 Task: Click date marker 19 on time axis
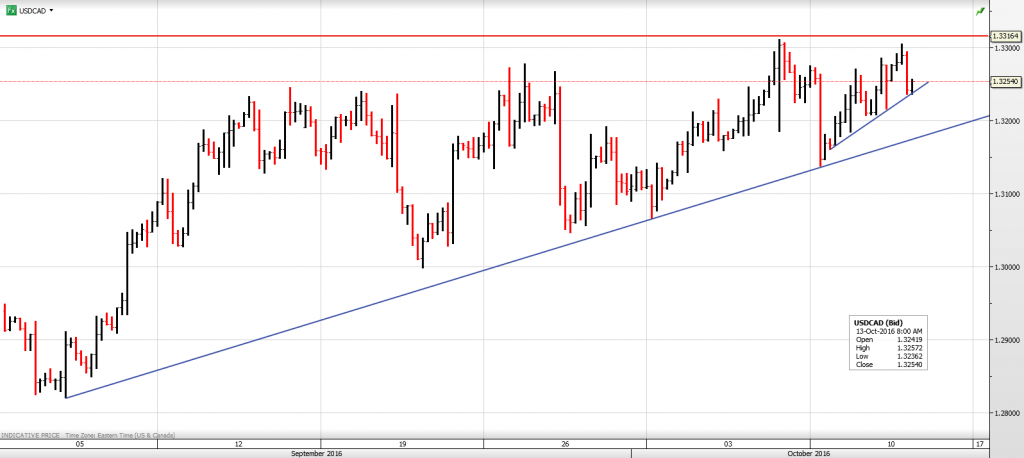click(402, 443)
